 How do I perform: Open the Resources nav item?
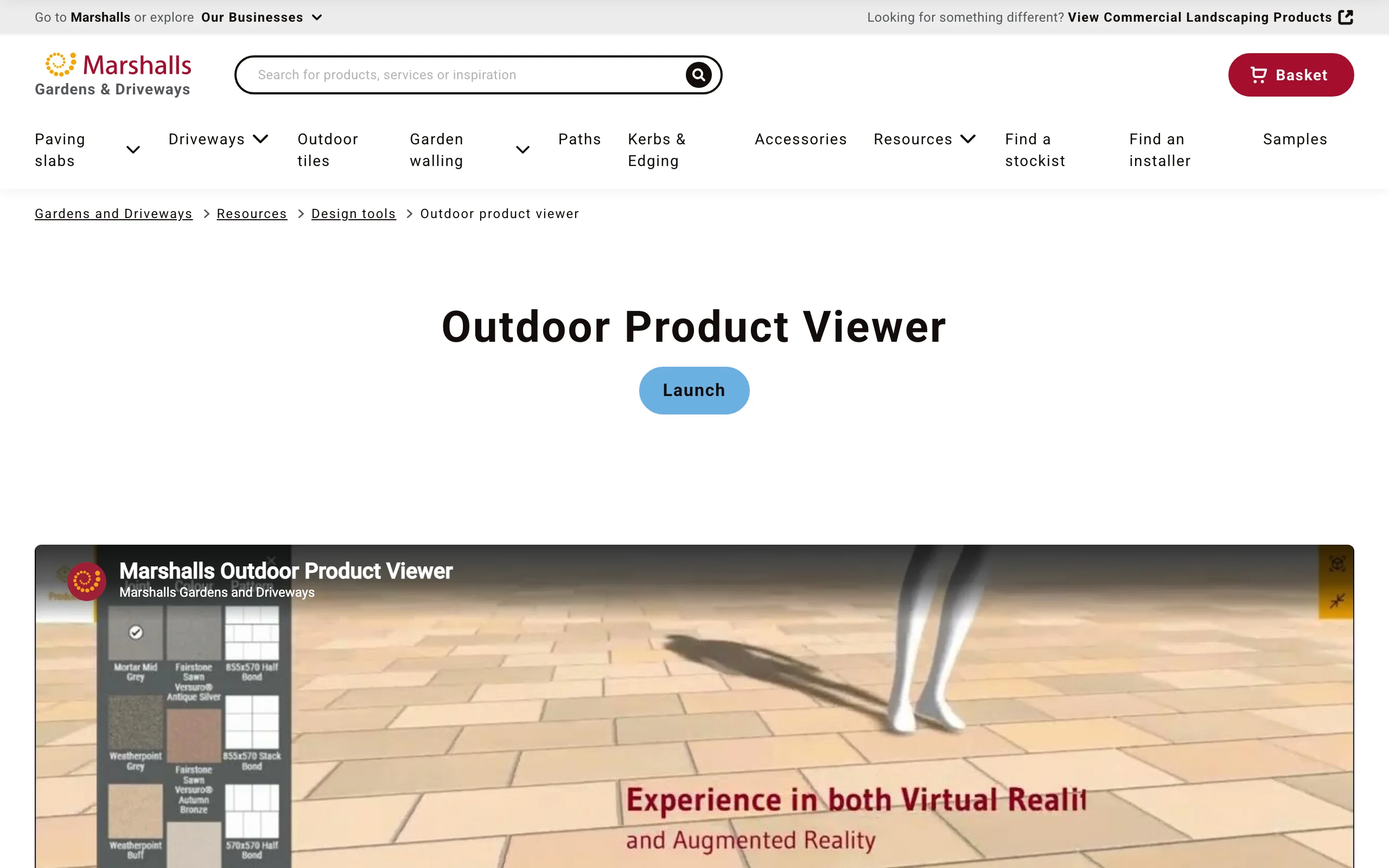pos(913,139)
